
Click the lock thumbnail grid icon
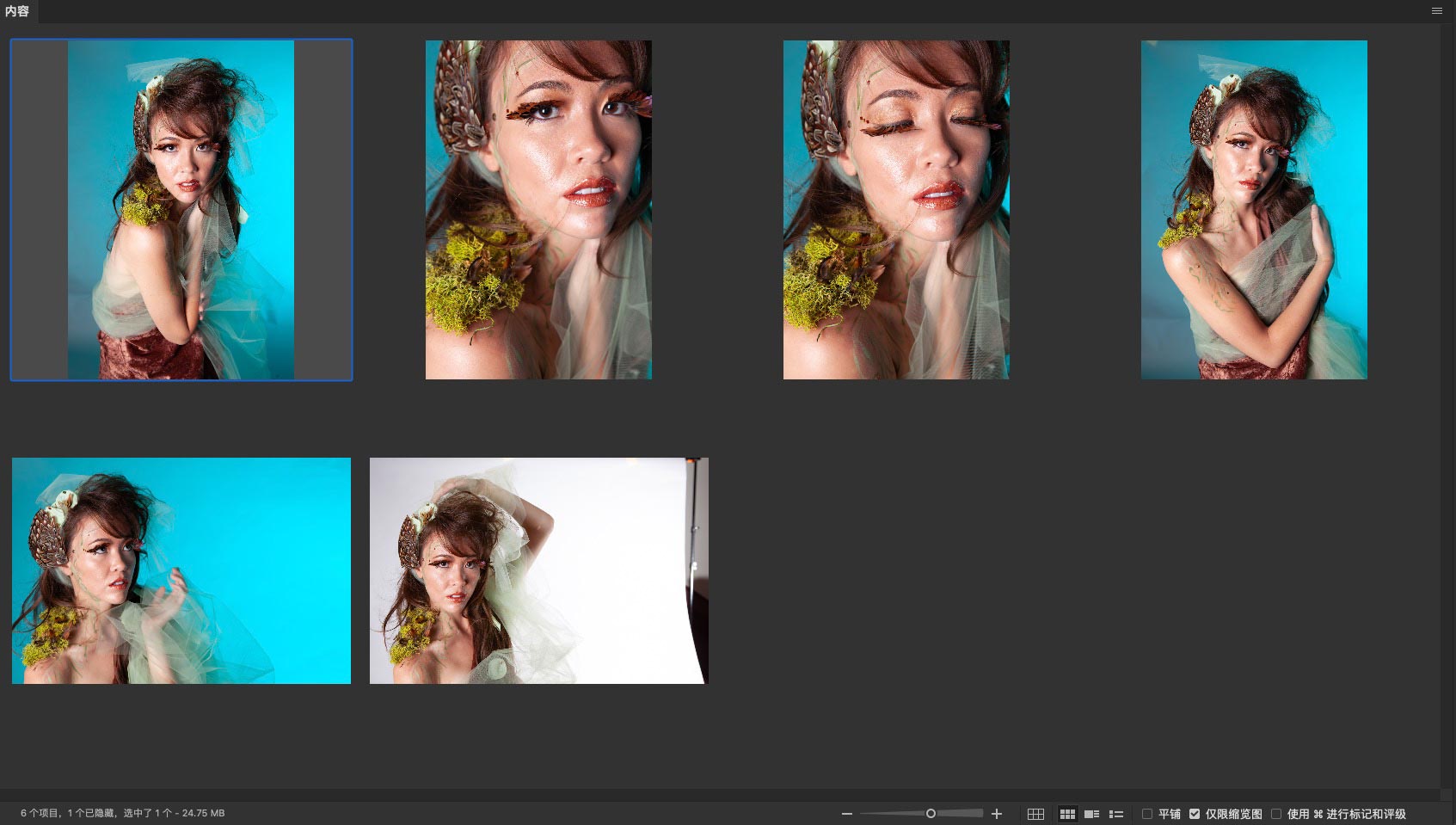[x=1035, y=814]
